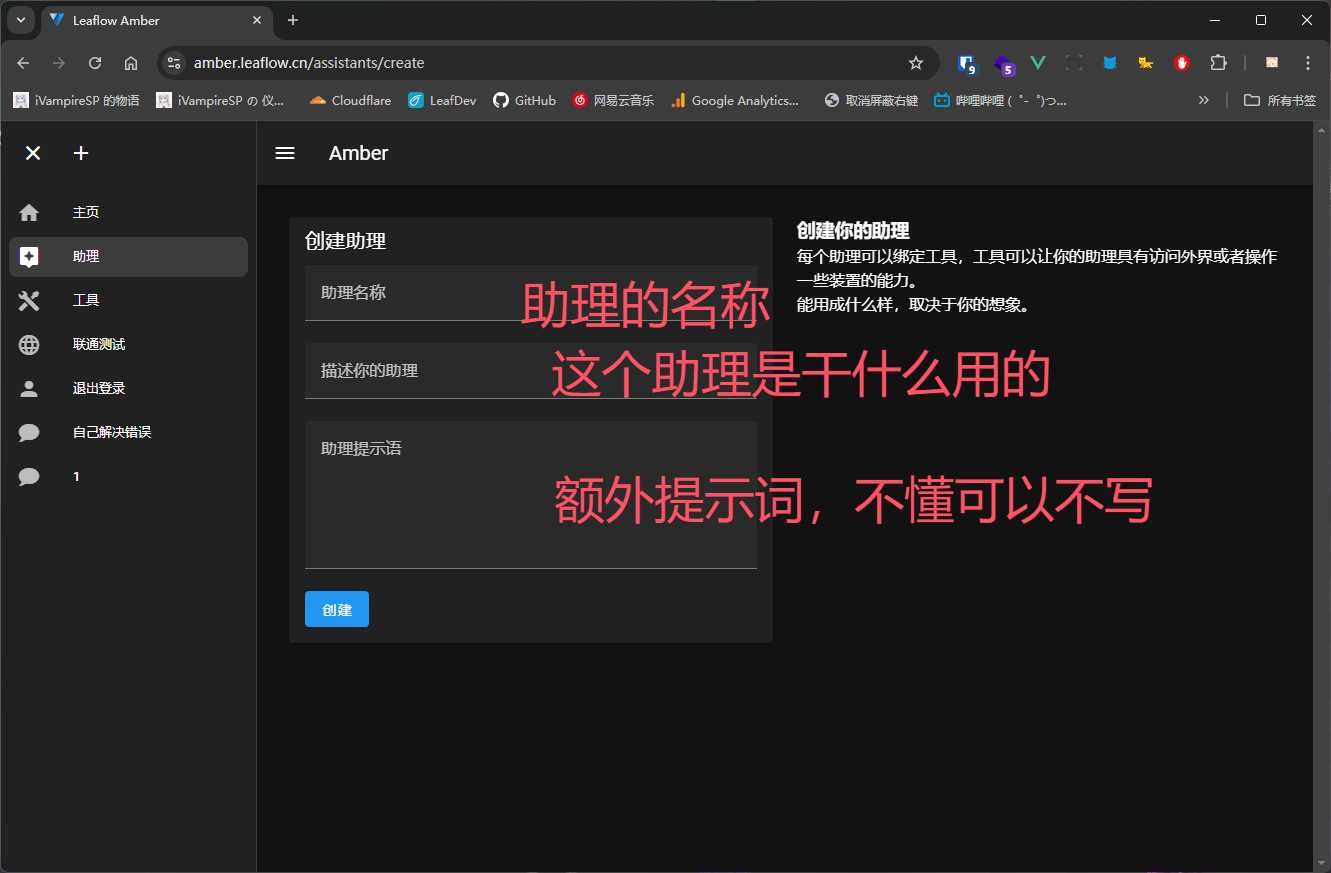
Task: Expand hidden bookmarks with the double chevron
Action: point(1204,100)
